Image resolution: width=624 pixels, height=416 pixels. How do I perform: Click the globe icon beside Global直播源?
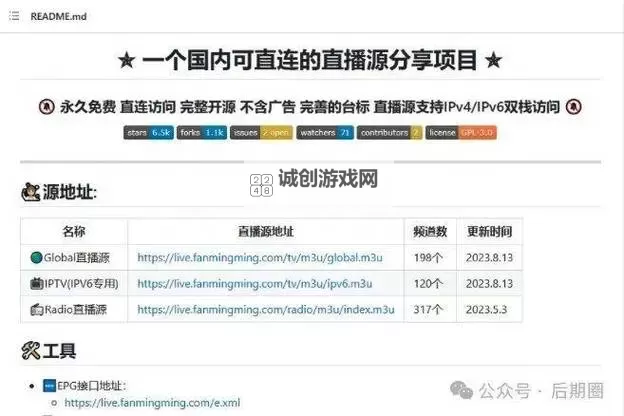[x=36, y=258]
